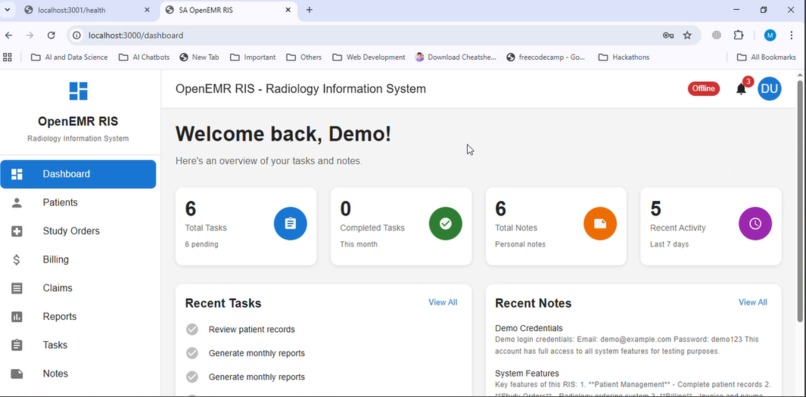
Task: Switch to the localhost:3001/health tab
Action: pyautogui.click(x=85, y=10)
